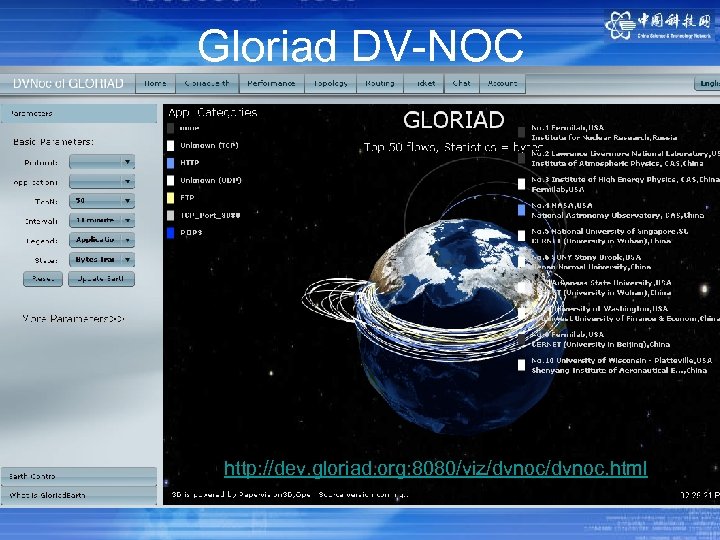Open the Account tab
The width and height of the screenshot is (720, 540).
(x=502, y=84)
